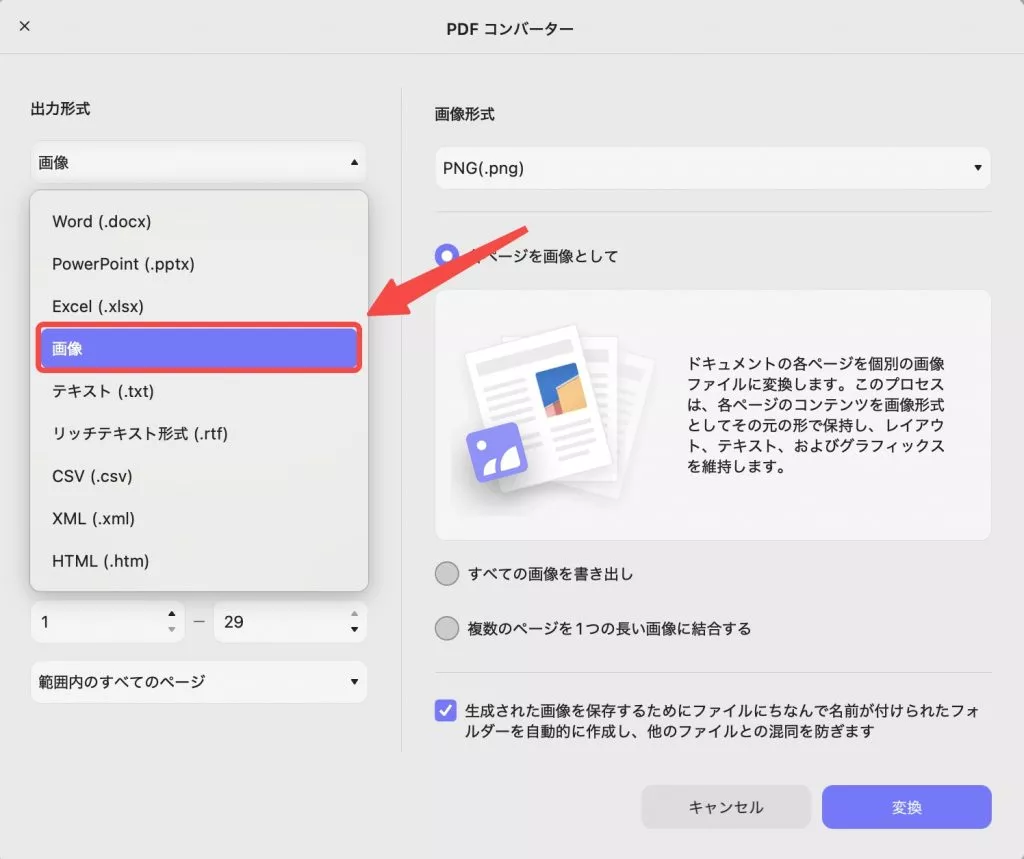Collapse the 出力形式 dropdown list
Viewport: 1024px width, 859px height.
(x=198, y=162)
